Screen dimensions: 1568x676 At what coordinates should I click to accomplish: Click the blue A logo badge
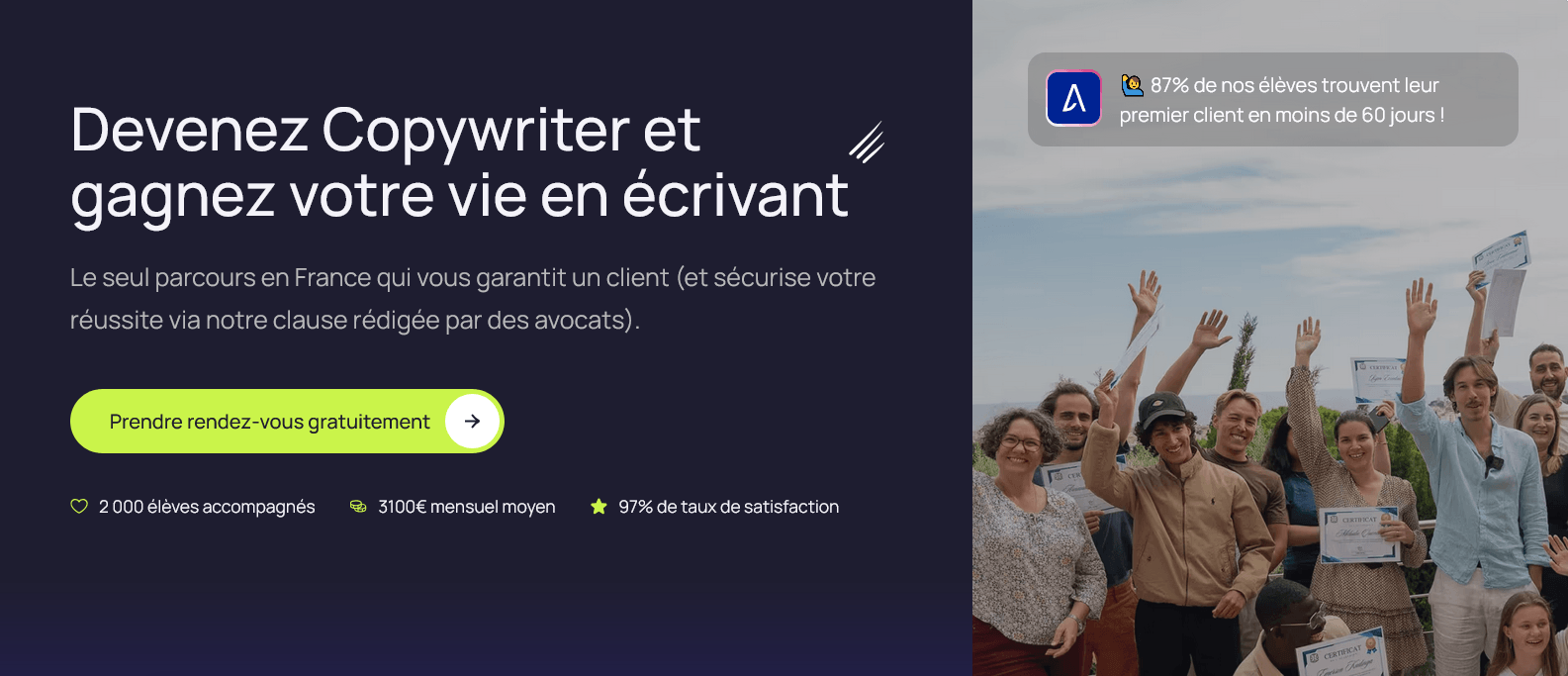1073,98
